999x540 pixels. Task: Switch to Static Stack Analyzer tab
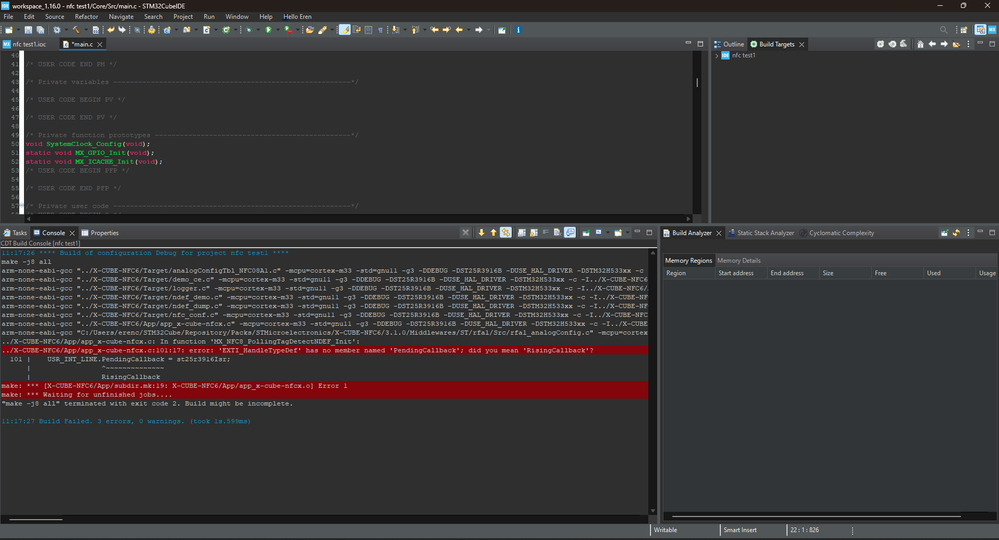(761, 232)
